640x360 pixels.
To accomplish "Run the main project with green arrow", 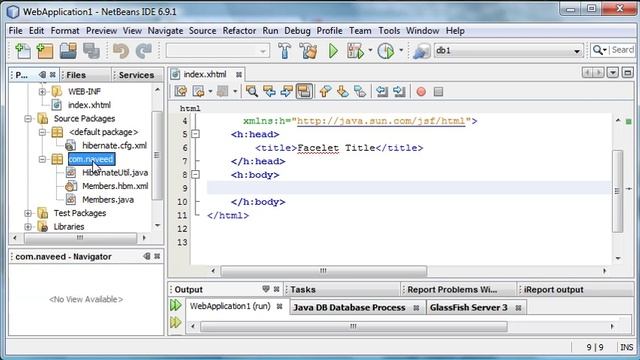I will (x=333, y=51).
